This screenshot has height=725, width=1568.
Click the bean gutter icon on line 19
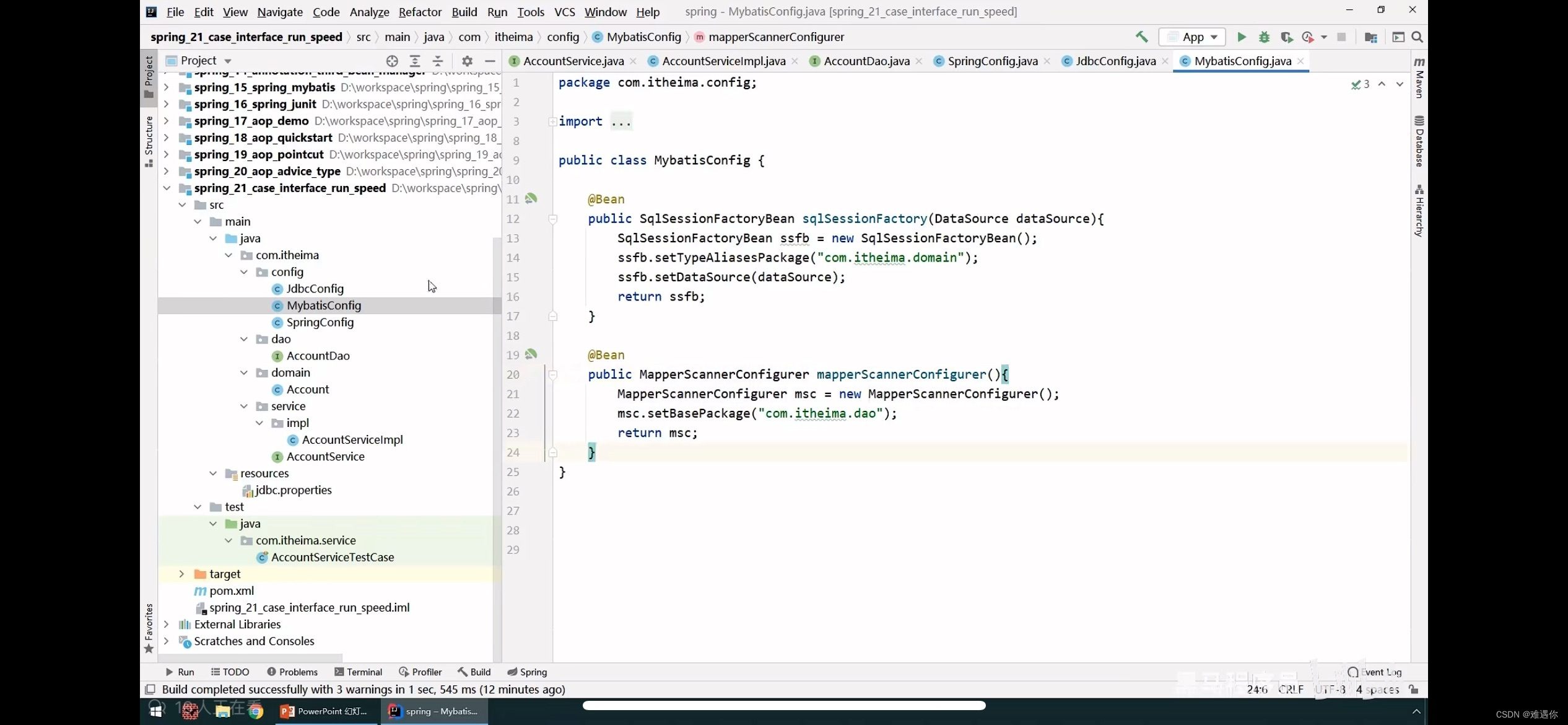coord(531,354)
